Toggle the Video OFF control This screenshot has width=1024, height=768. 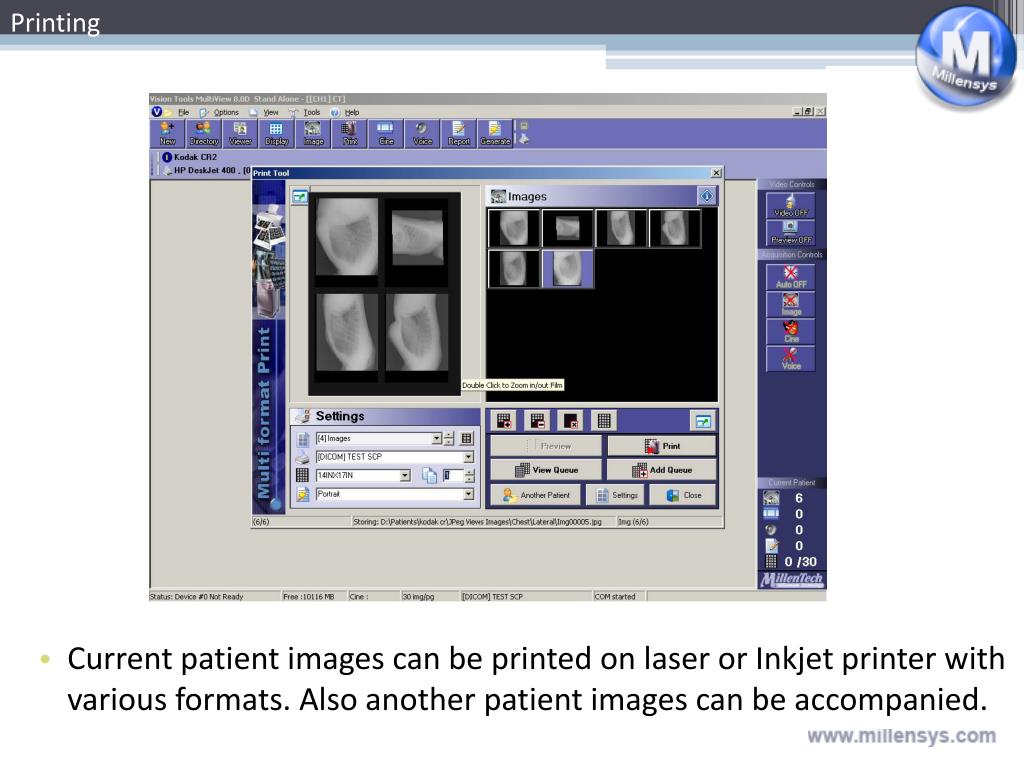click(x=790, y=205)
